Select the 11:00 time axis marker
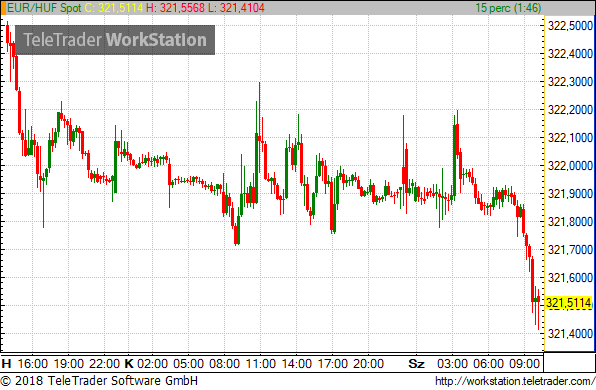 tap(261, 364)
